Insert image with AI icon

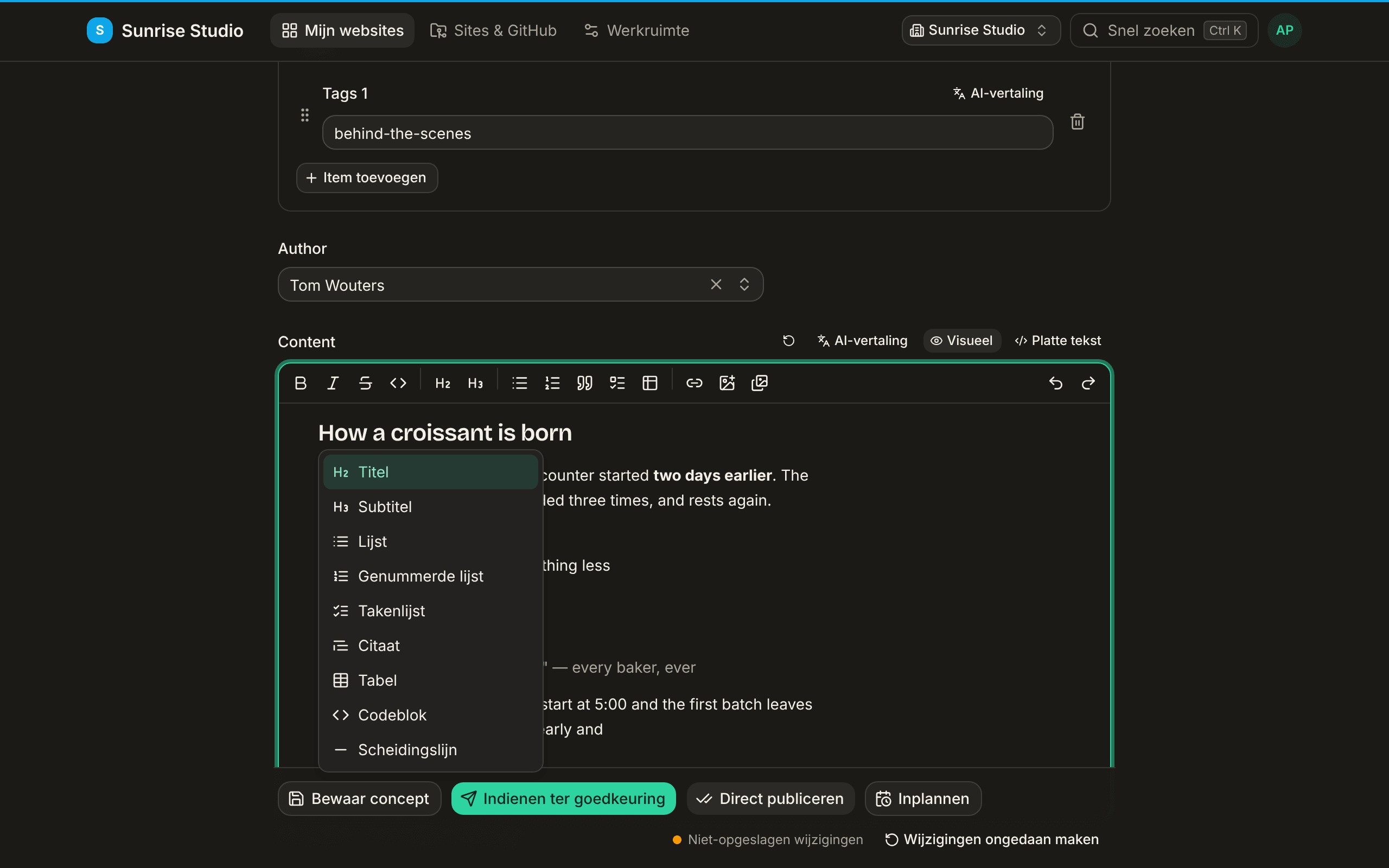(727, 383)
